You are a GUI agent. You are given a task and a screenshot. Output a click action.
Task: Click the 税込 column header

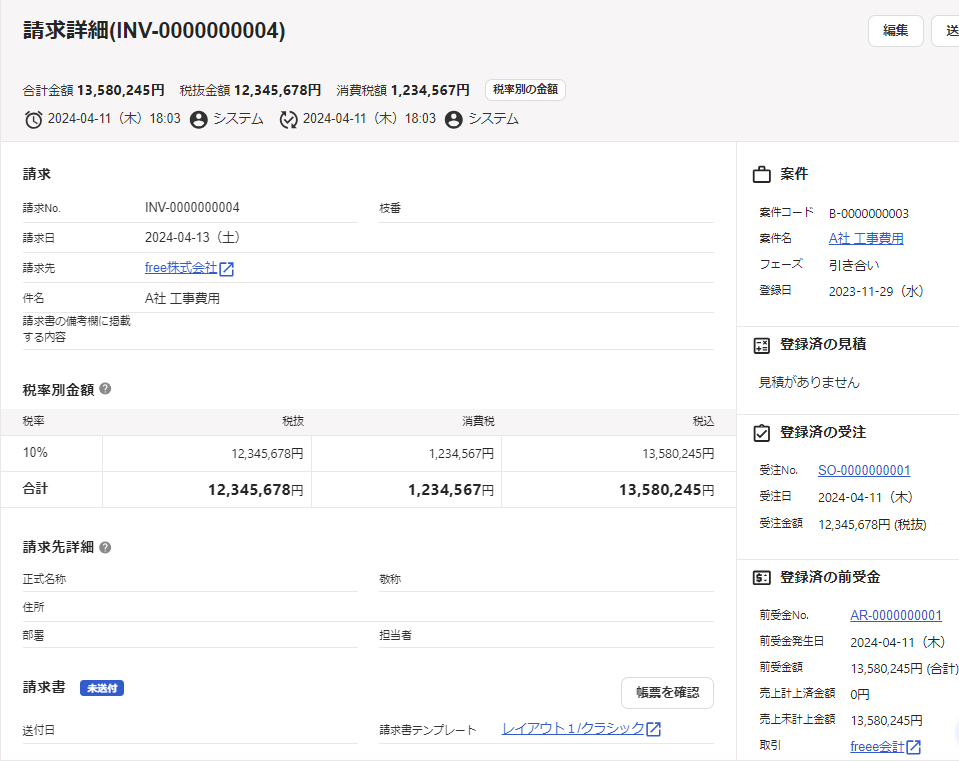coord(703,421)
